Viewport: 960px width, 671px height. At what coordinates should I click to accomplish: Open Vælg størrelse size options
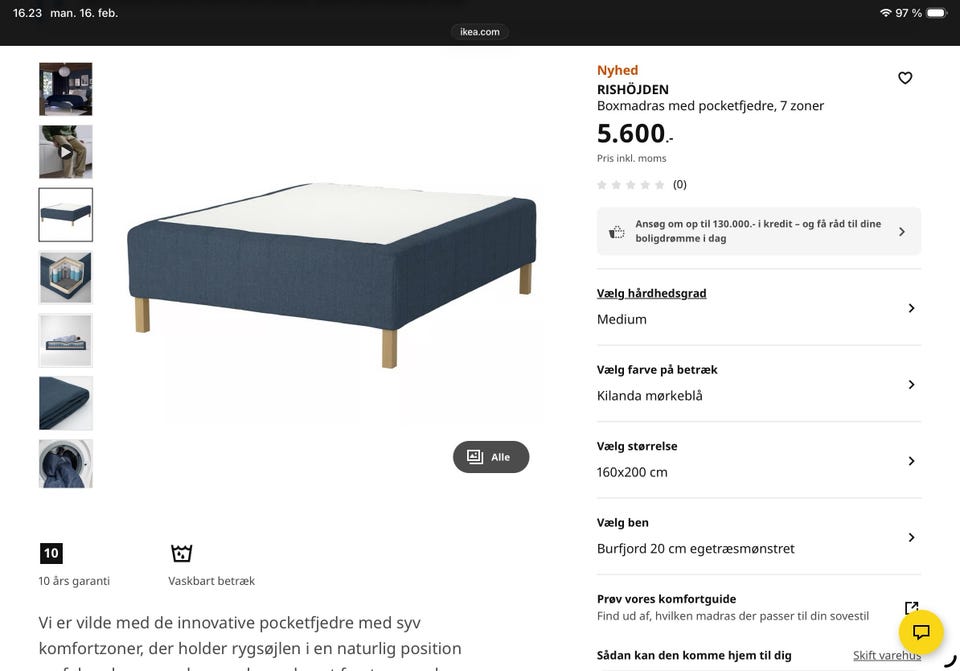pyautogui.click(x=758, y=460)
